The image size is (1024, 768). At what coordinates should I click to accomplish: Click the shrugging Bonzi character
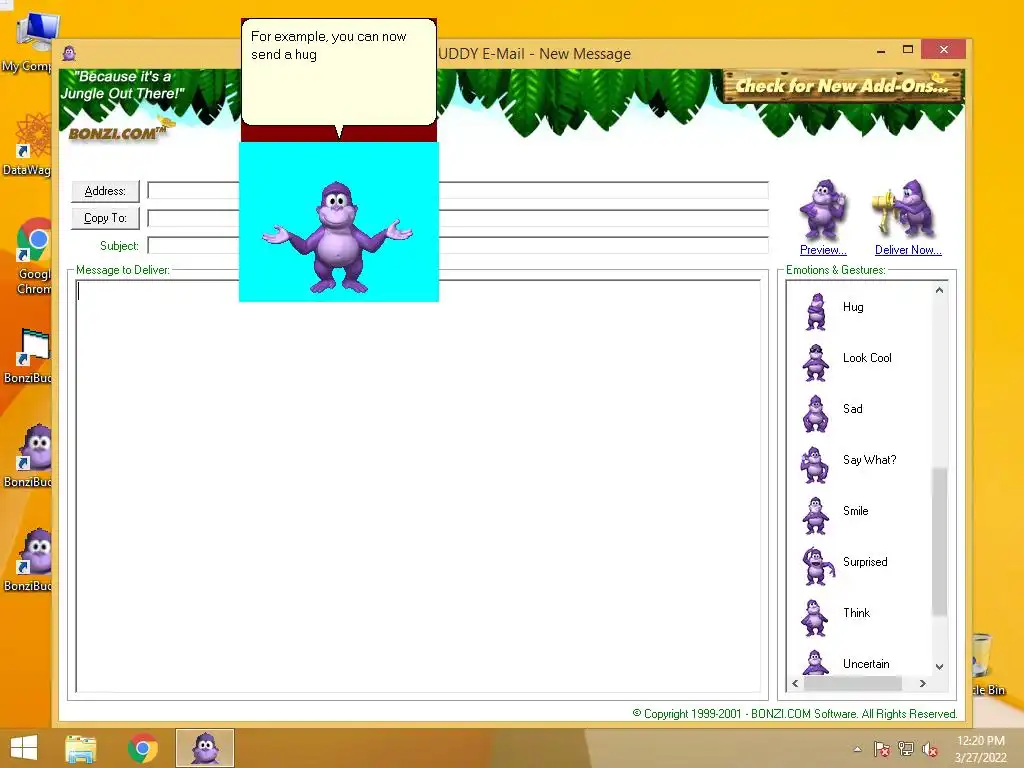[x=338, y=237]
